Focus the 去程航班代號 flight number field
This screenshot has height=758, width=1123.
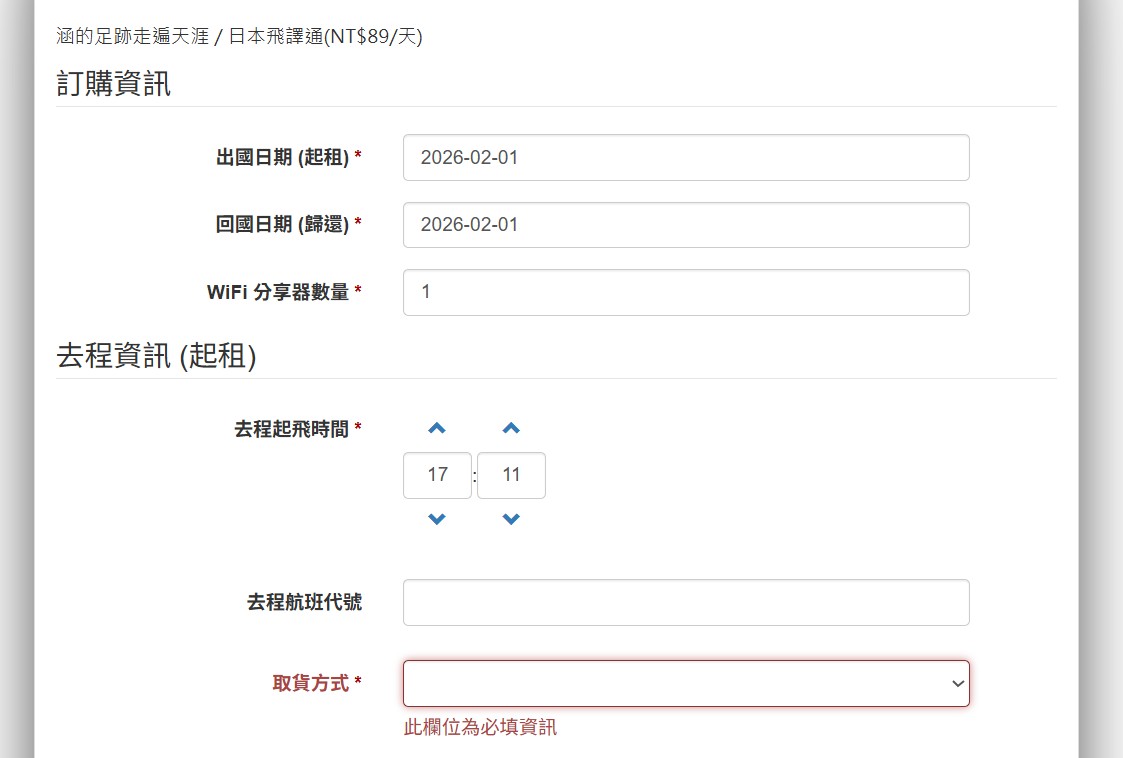tap(686, 602)
